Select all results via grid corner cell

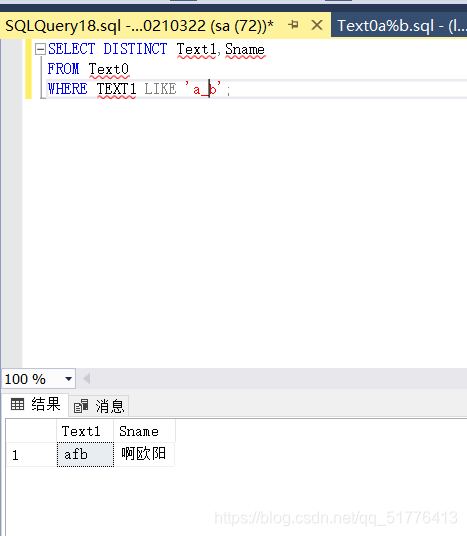(x=31, y=431)
